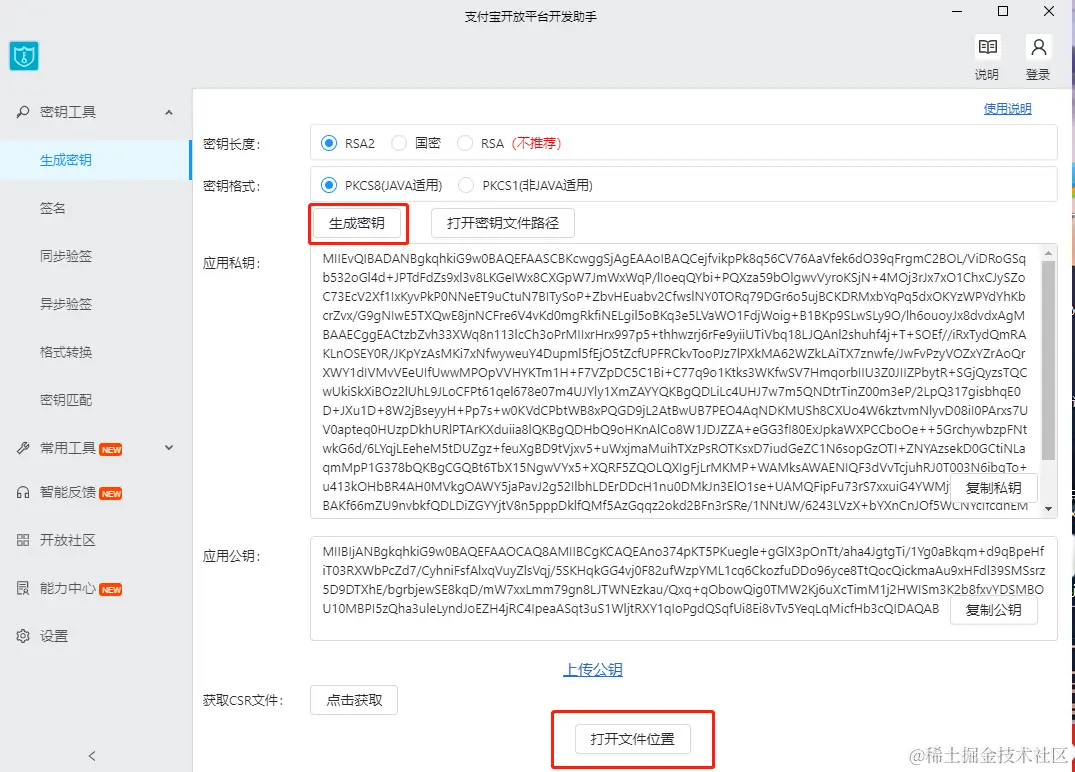
Task: Minimize the 支付宝开放平台开发助手 window
Action: point(957,11)
